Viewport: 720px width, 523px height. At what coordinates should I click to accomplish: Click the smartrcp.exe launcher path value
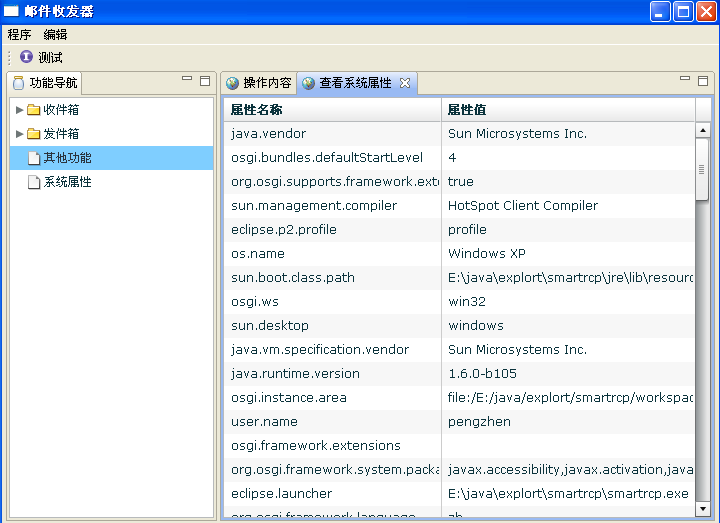coord(568,494)
